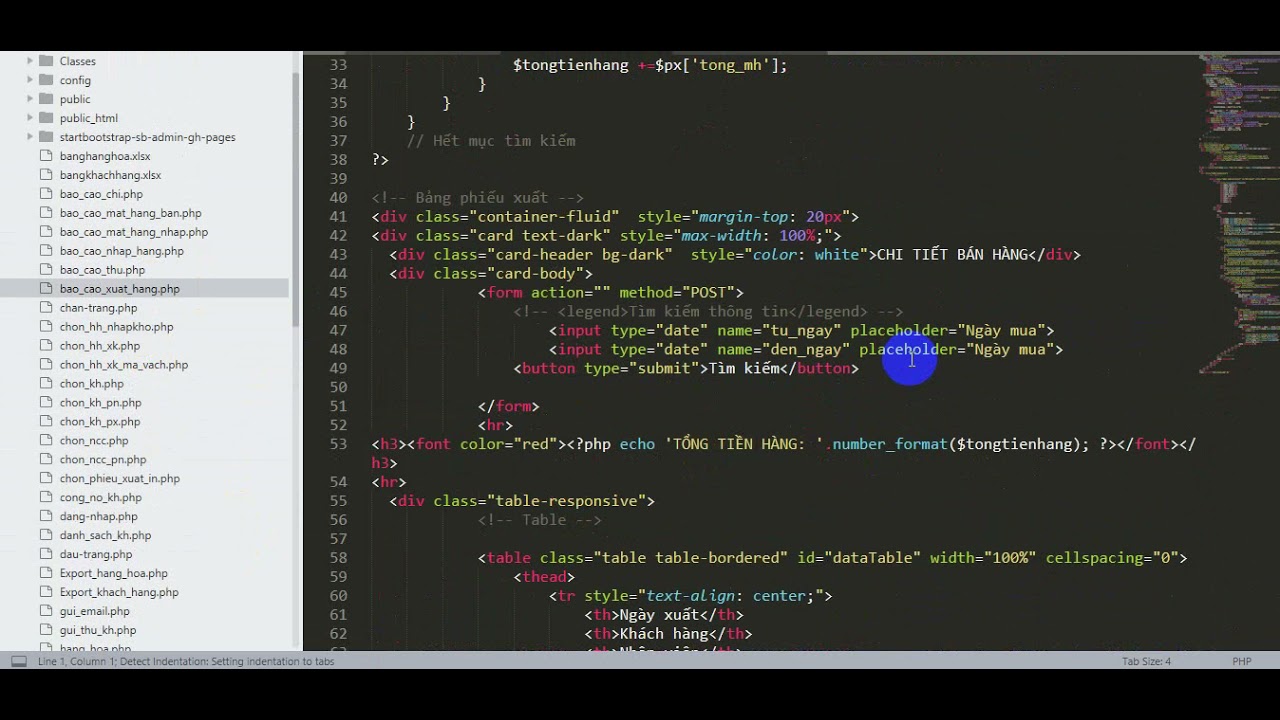
Task: Click the 'TỔNG TIỀN HÀNG: ' string on line 53
Action: [744, 444]
